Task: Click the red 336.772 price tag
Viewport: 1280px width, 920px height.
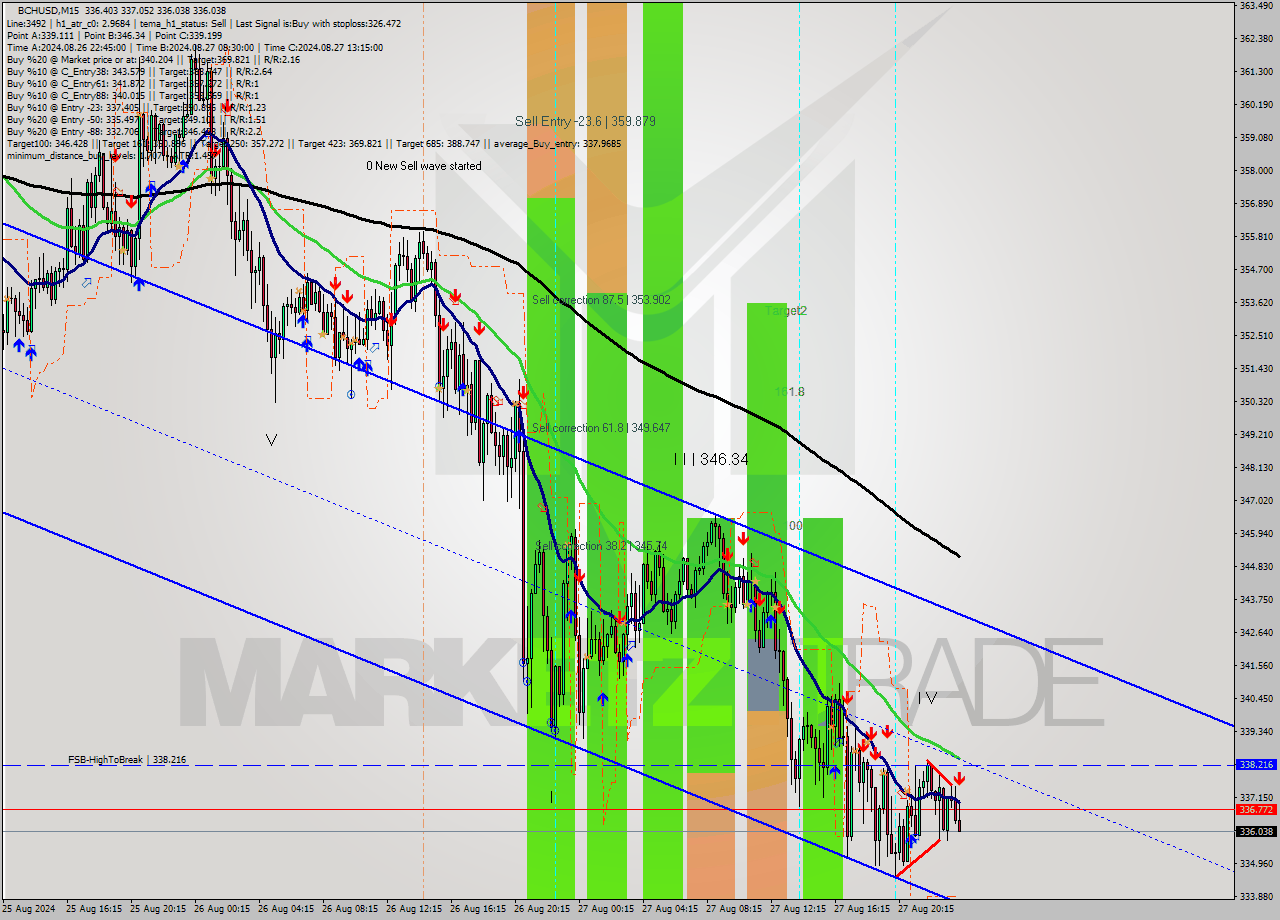Action: click(x=1256, y=809)
